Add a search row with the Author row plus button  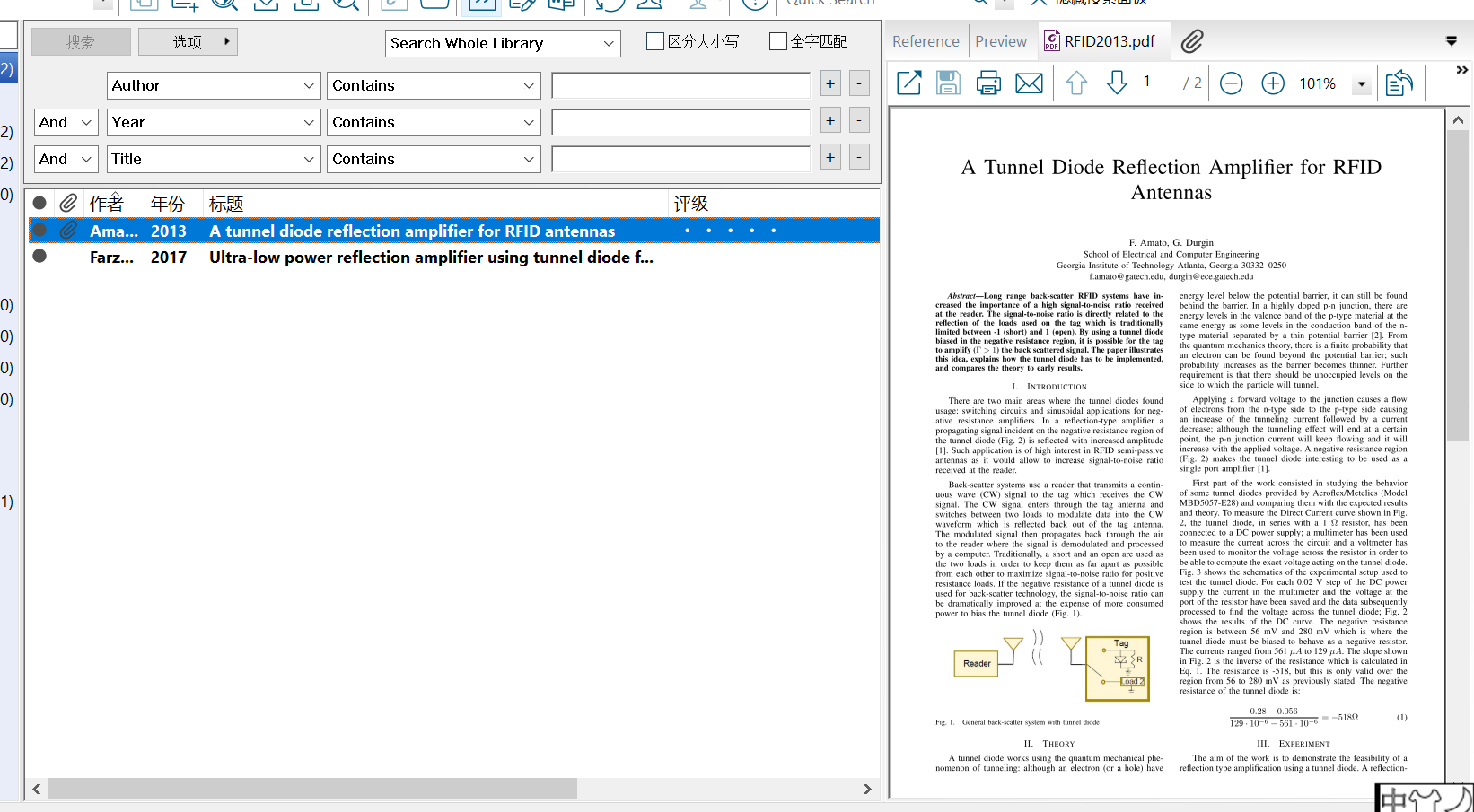coord(830,84)
